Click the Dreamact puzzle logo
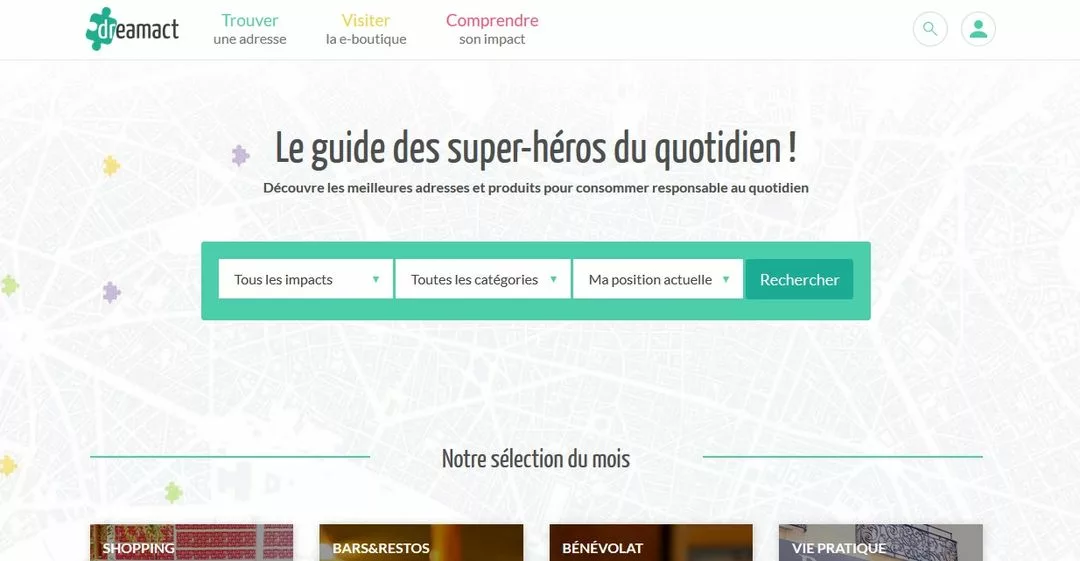This screenshot has height=561, width=1080. click(132, 29)
